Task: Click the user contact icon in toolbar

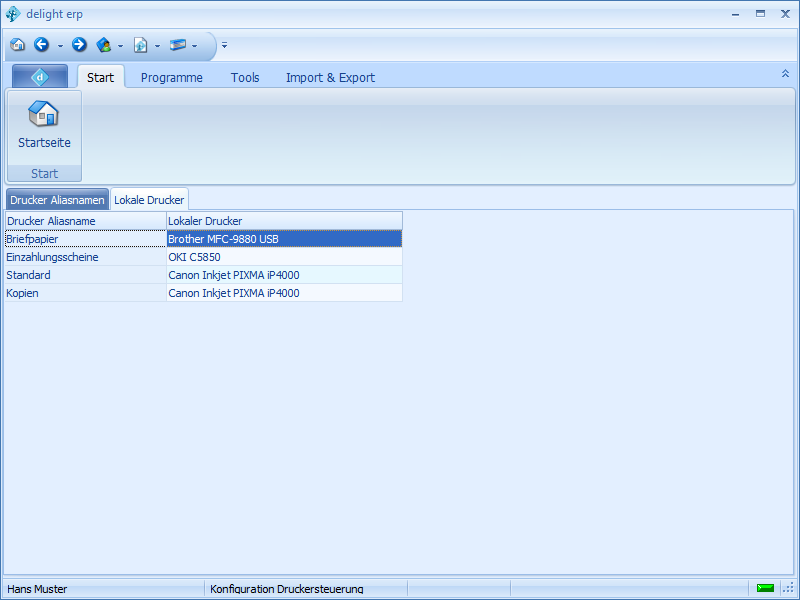Action: [104, 45]
